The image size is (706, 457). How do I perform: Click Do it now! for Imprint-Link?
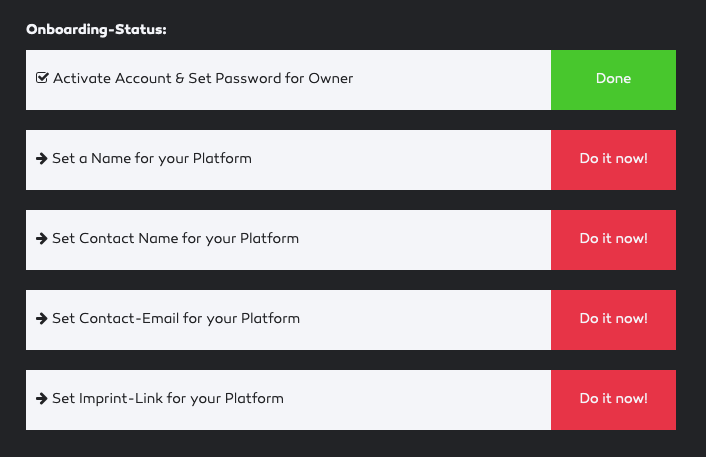coord(613,400)
